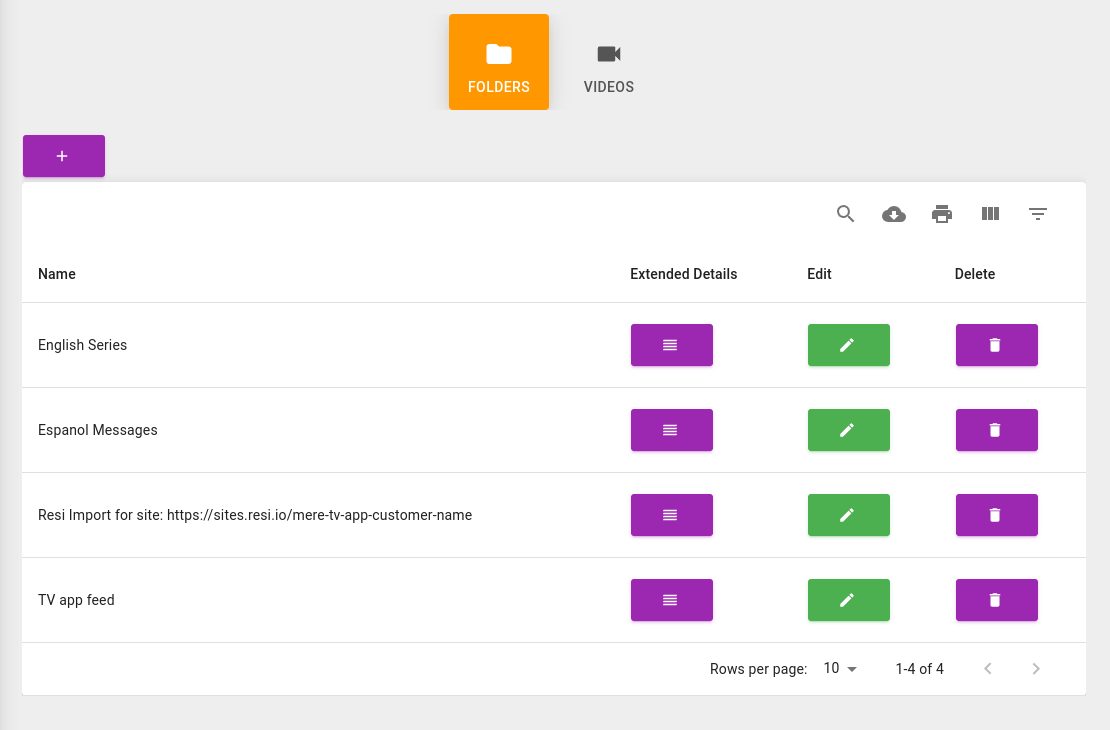
Task: Select the Folders tab
Action: coord(499,62)
